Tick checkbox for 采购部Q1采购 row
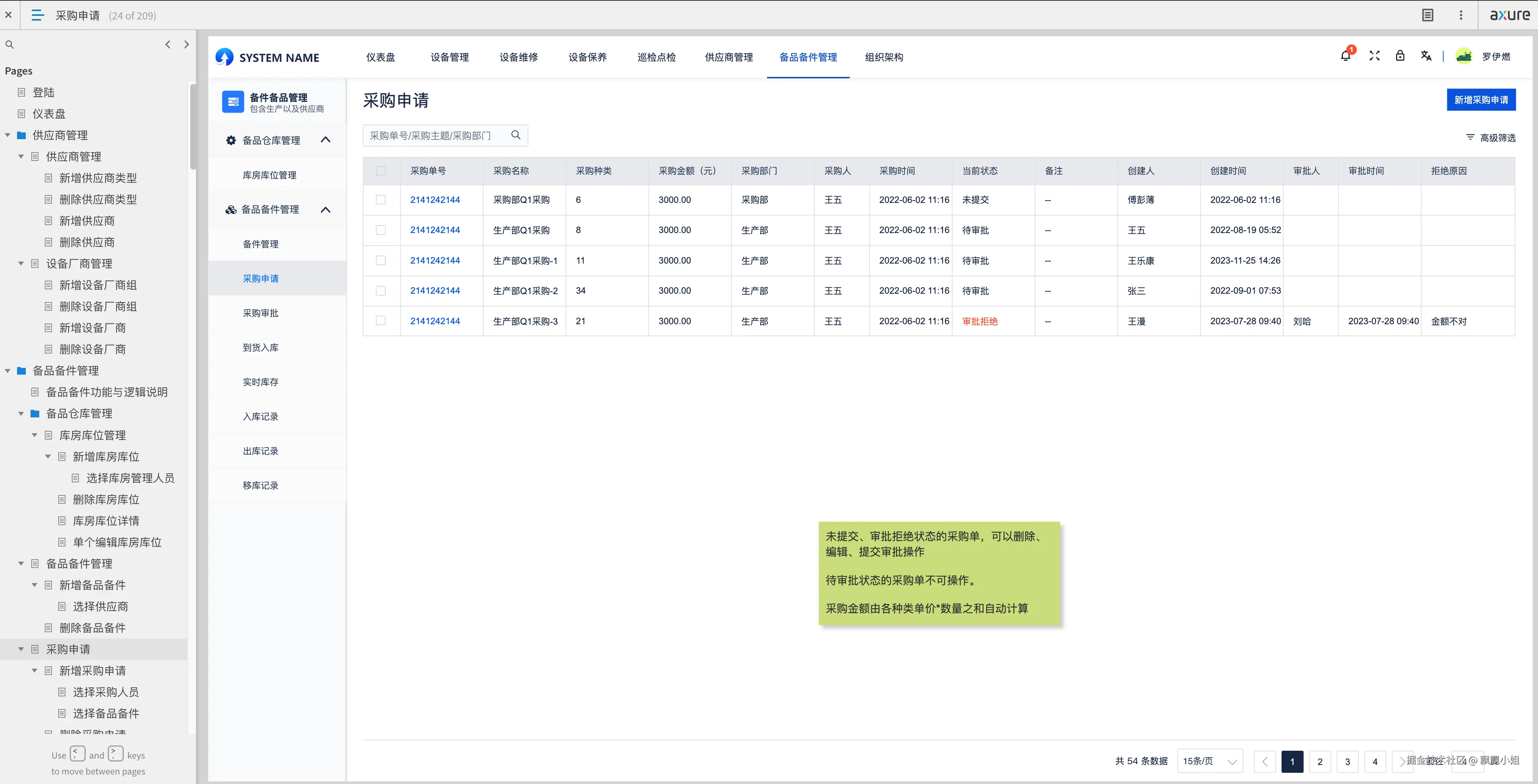This screenshot has height=784, width=1538. point(381,200)
